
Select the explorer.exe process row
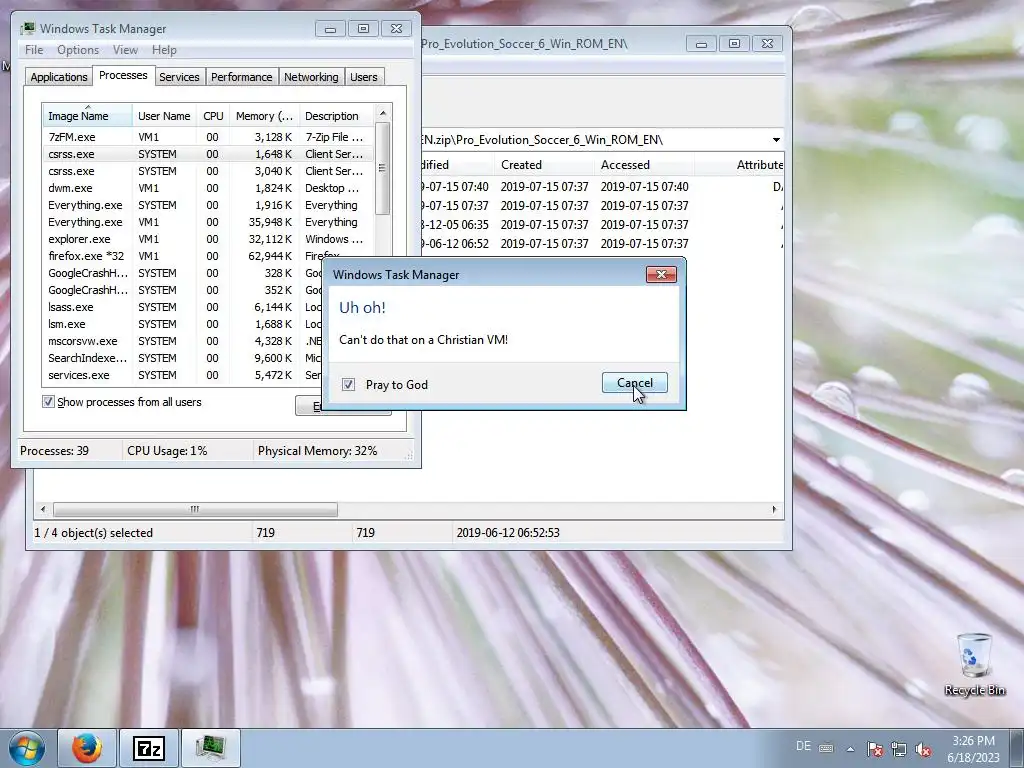pyautogui.click(x=208, y=239)
